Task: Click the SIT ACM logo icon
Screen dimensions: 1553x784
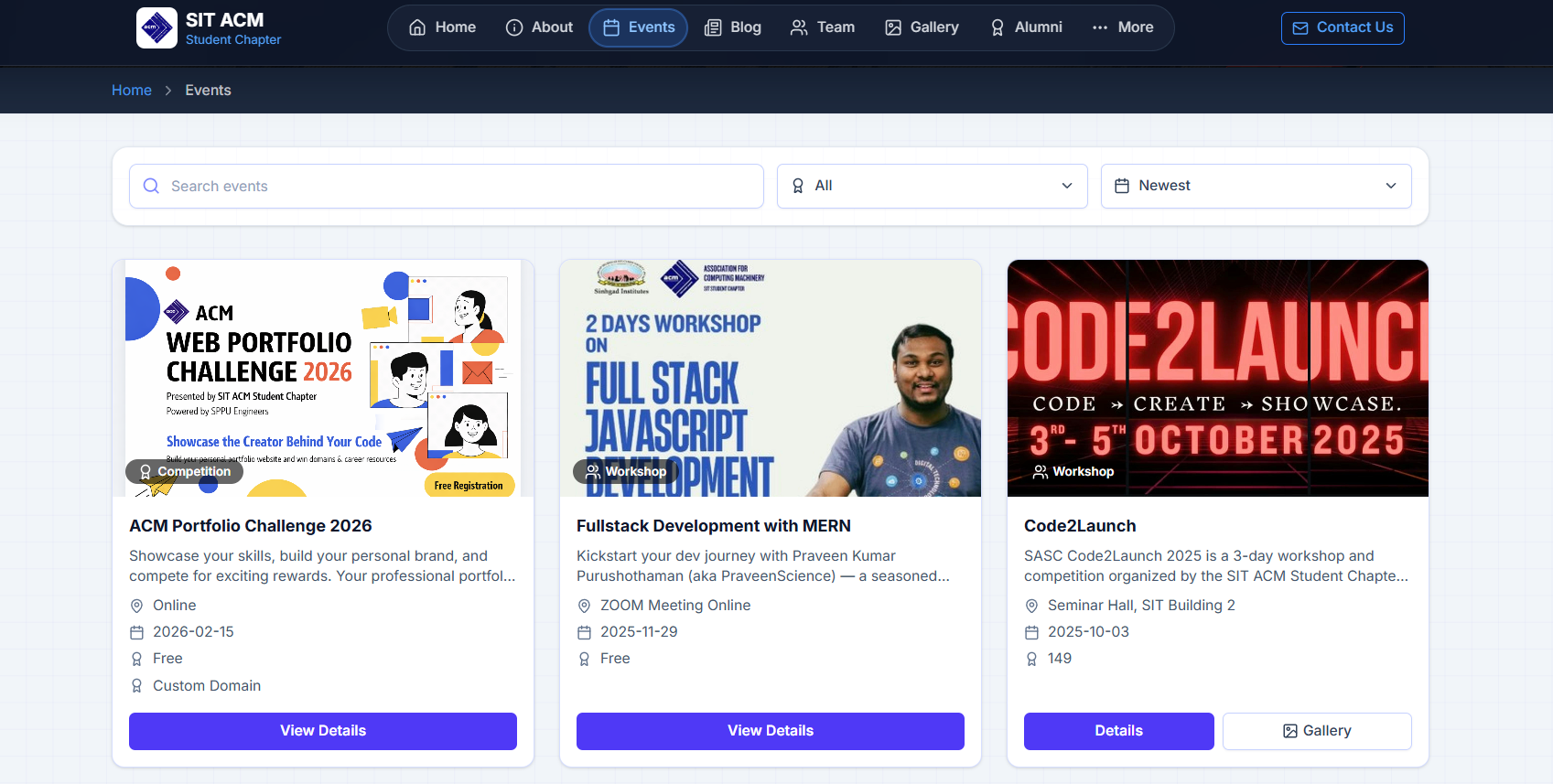Action: point(156,27)
